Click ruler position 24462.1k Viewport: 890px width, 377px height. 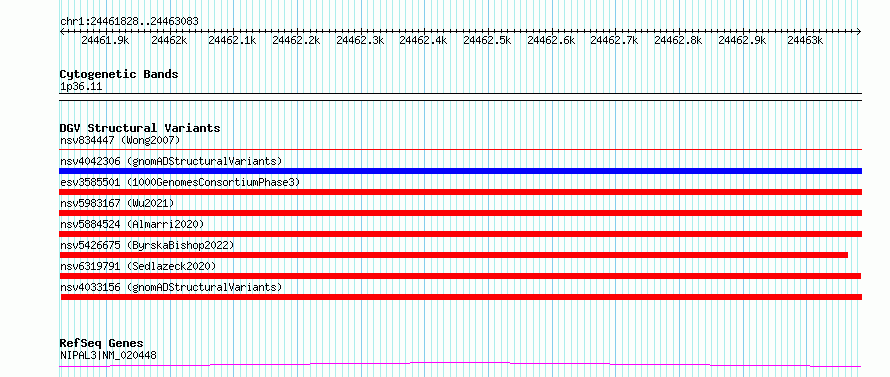233,40
